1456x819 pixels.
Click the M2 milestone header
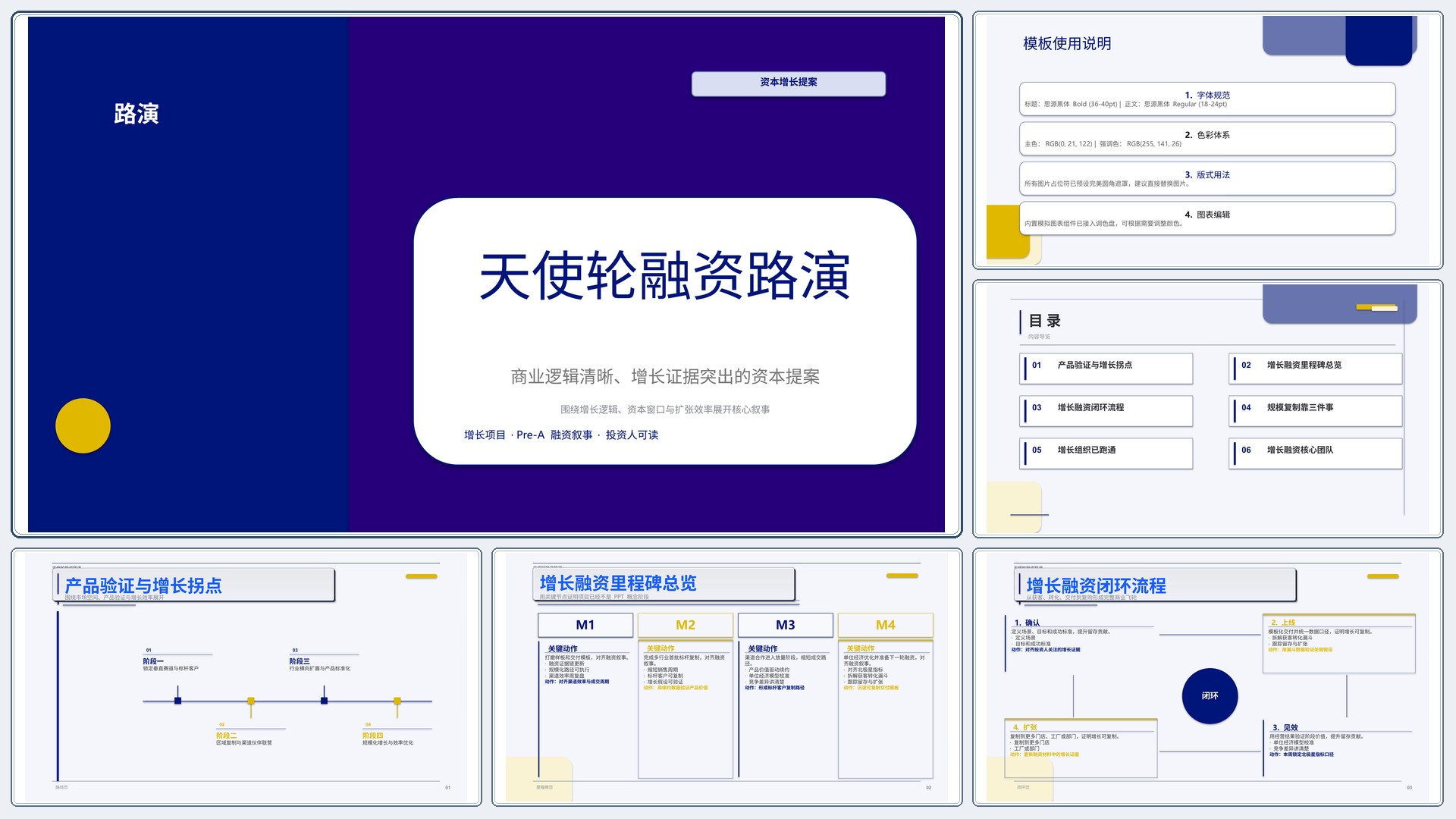pos(686,625)
